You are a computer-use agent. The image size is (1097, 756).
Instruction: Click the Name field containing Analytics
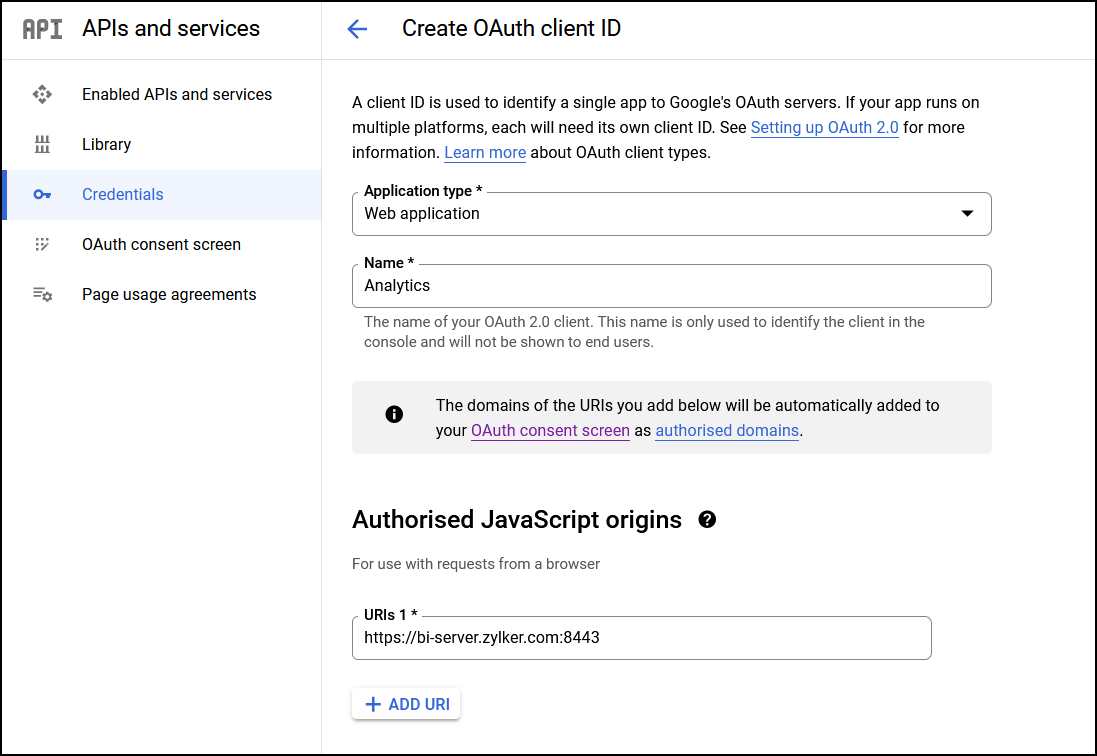(x=670, y=285)
